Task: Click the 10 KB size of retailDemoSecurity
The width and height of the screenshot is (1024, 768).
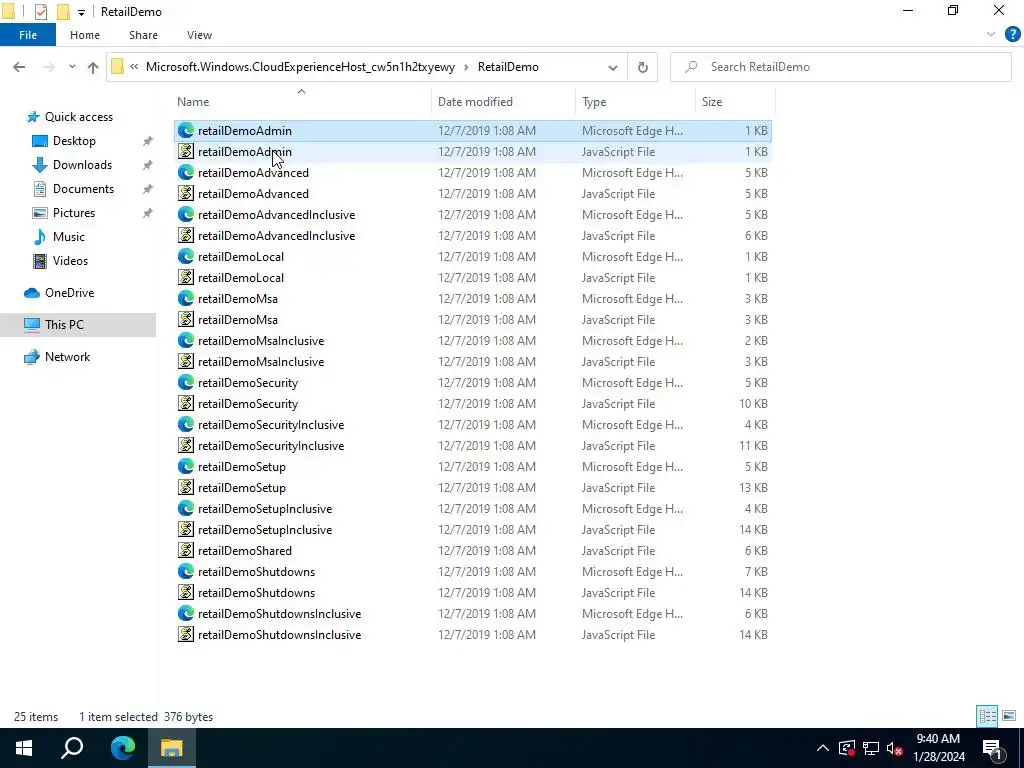Action: tap(753, 404)
